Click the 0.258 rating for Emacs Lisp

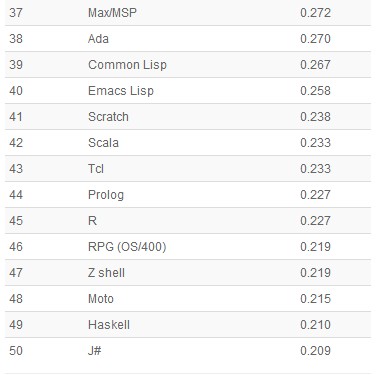[315, 91]
